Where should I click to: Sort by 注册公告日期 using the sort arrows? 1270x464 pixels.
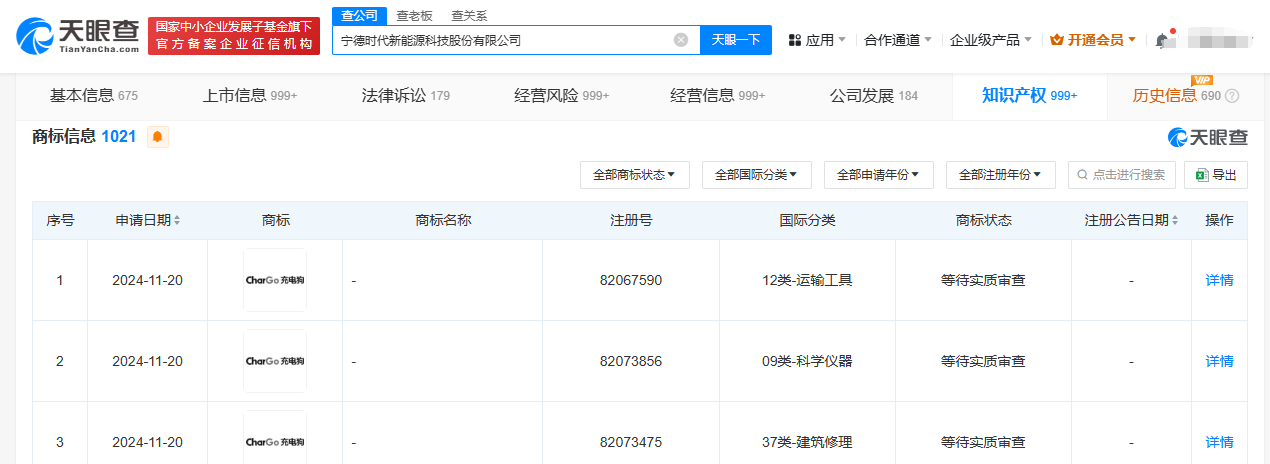pyautogui.click(x=1175, y=220)
